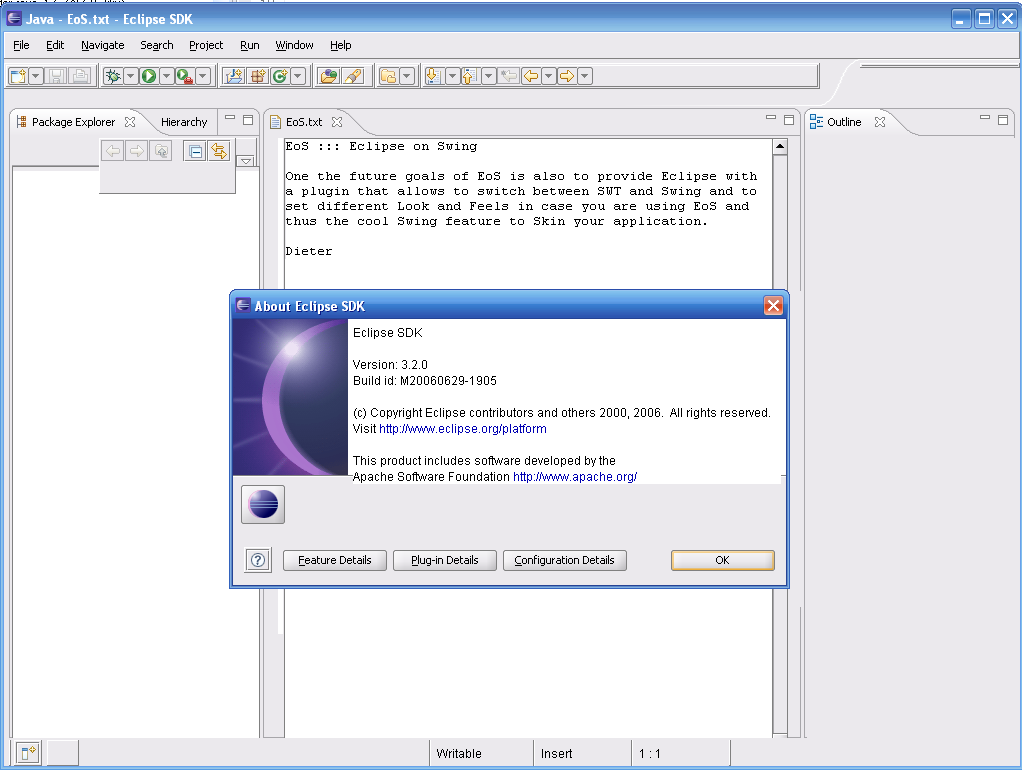Open the New wizard dropdown arrow
The image size is (1022, 770).
click(36, 76)
